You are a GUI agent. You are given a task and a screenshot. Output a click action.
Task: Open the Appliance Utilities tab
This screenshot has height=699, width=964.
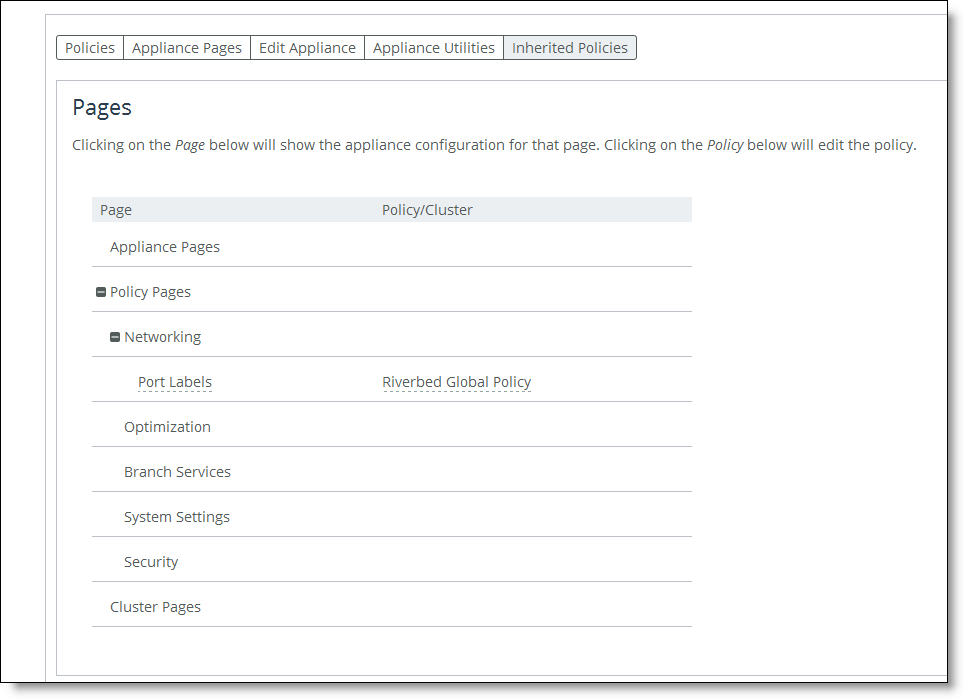434,48
